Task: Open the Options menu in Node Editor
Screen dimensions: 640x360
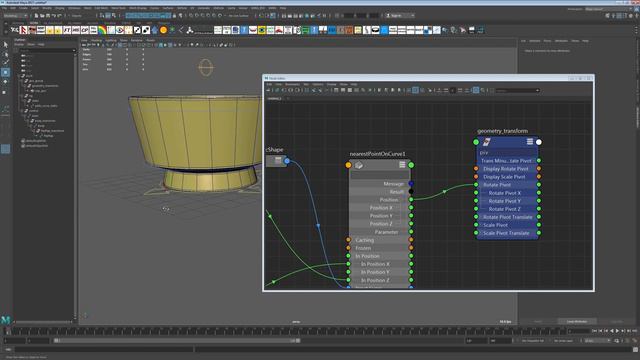Action: tap(318, 84)
